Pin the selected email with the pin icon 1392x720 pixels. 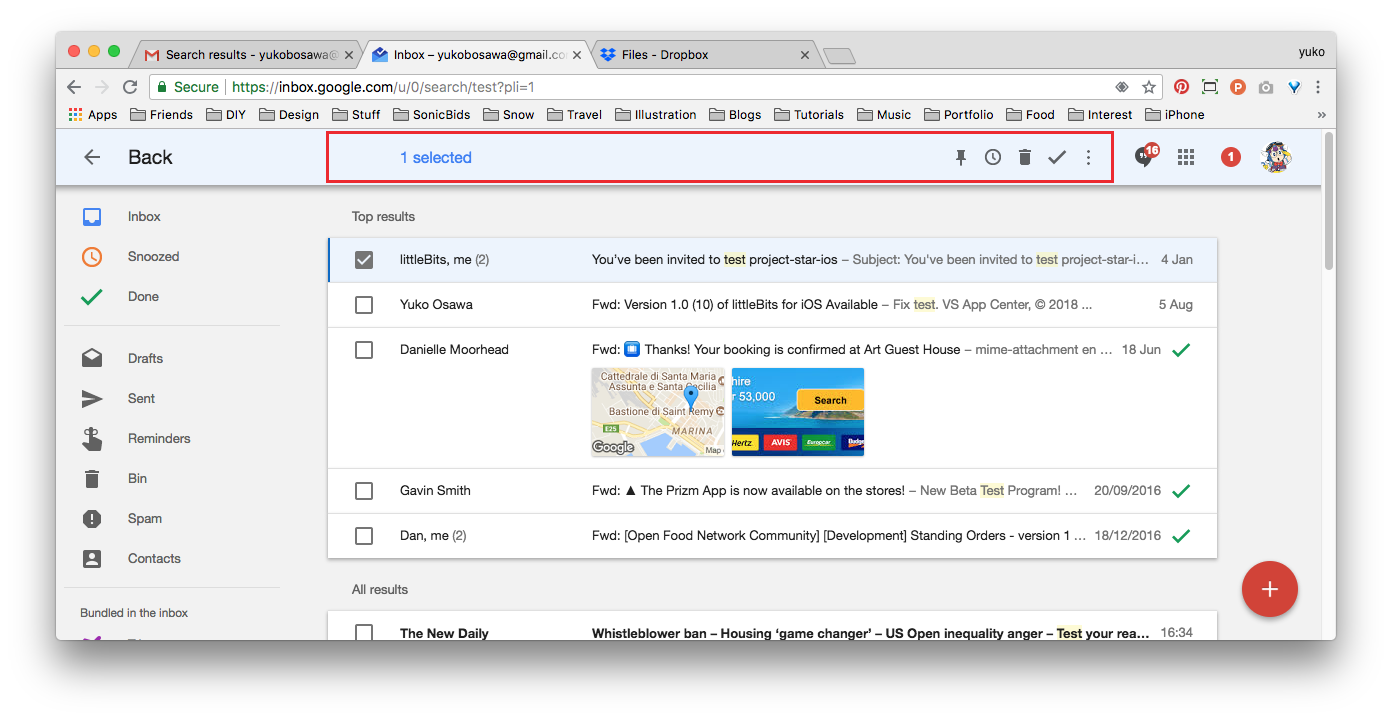pyautogui.click(x=961, y=157)
